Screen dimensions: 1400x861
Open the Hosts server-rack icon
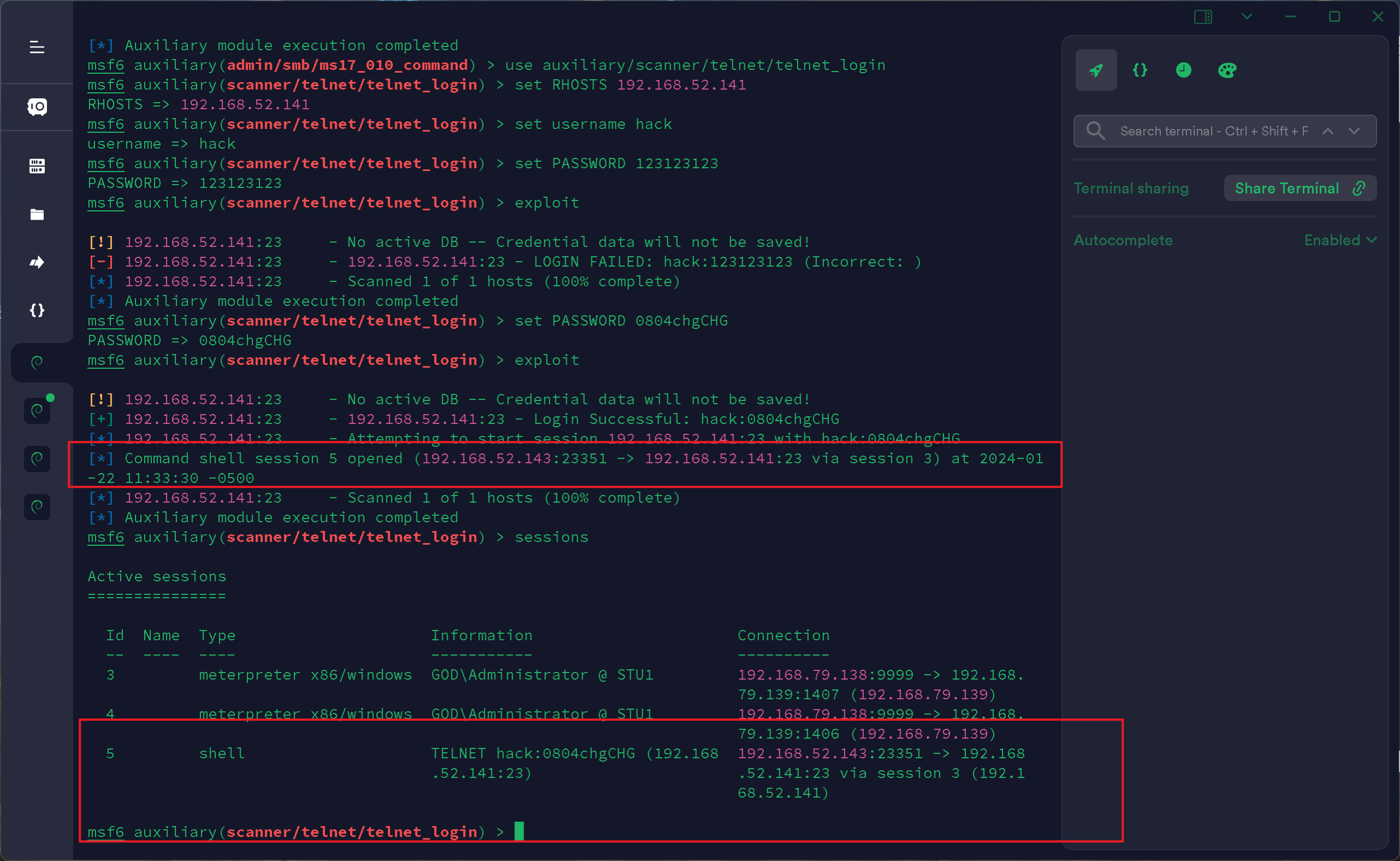coord(37,166)
